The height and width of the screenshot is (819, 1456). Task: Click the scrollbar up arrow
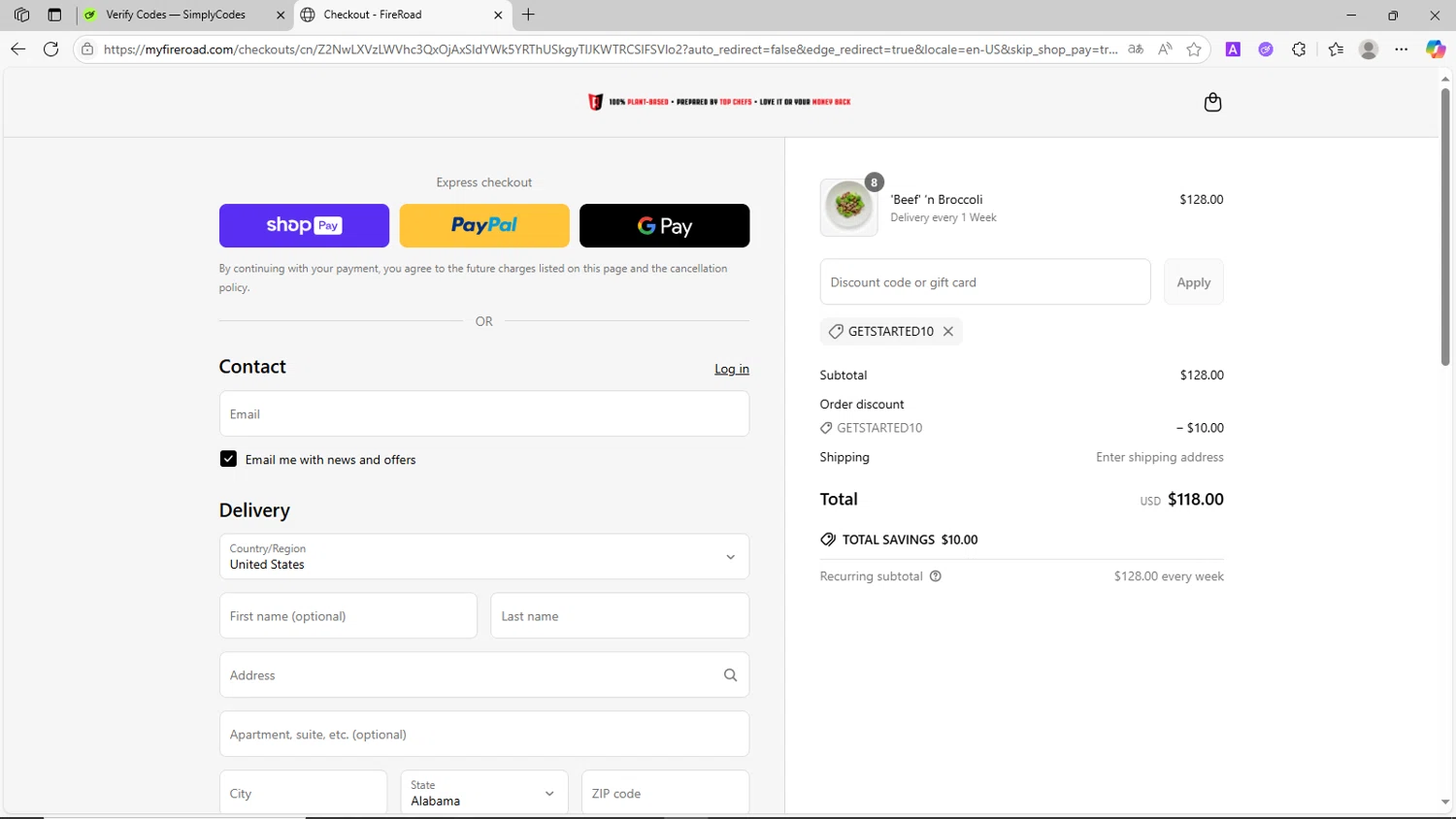[x=1445, y=79]
